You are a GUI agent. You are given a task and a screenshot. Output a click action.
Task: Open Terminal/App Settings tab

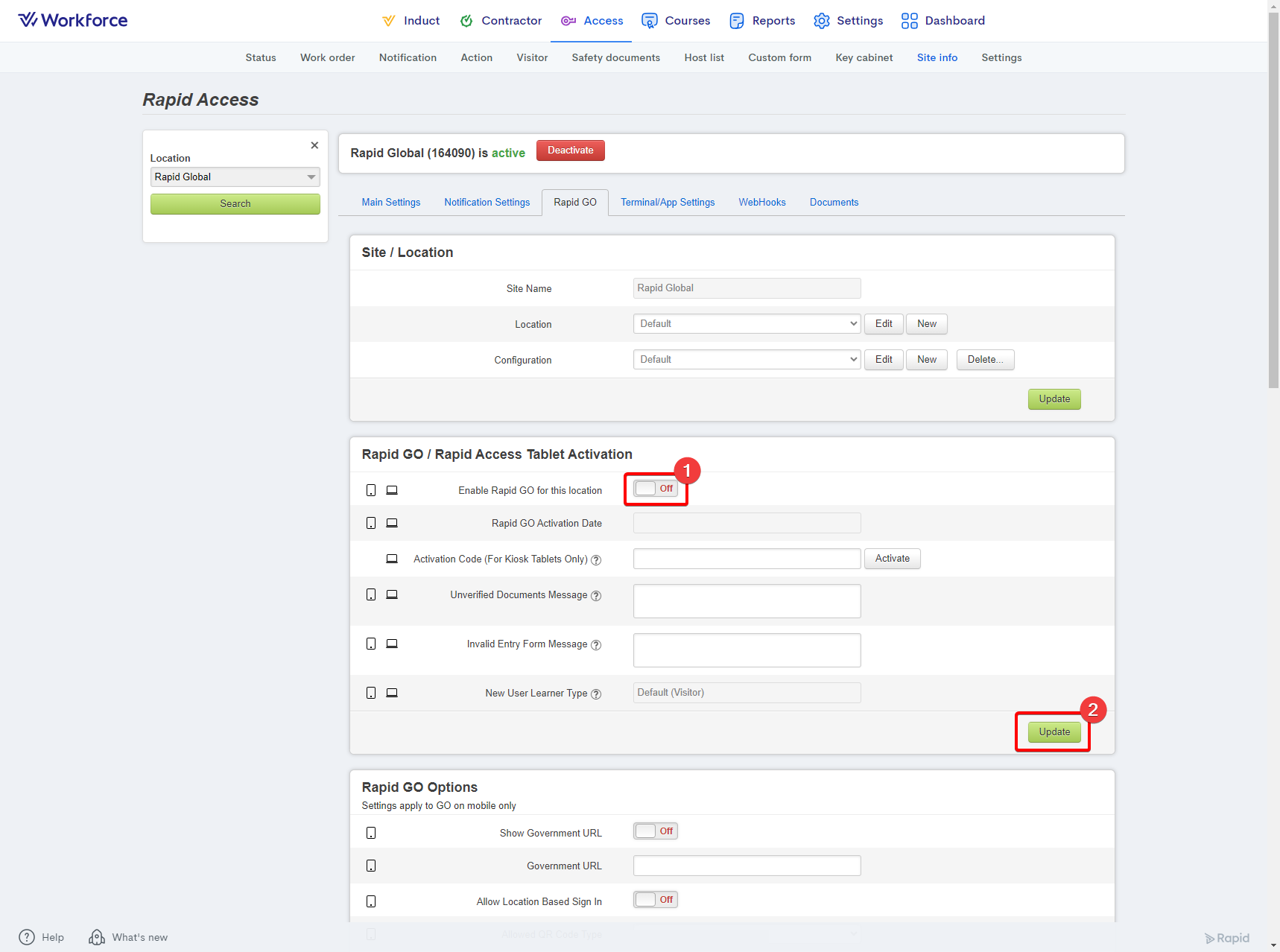(668, 203)
